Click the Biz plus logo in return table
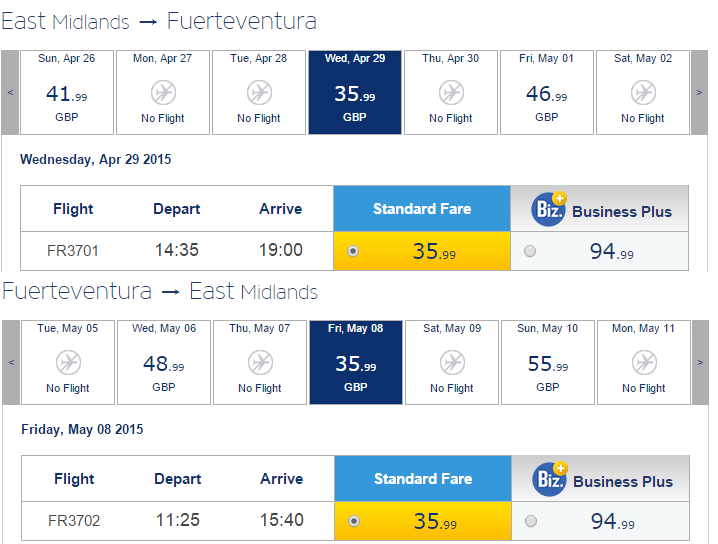718x544 pixels. (x=550, y=479)
